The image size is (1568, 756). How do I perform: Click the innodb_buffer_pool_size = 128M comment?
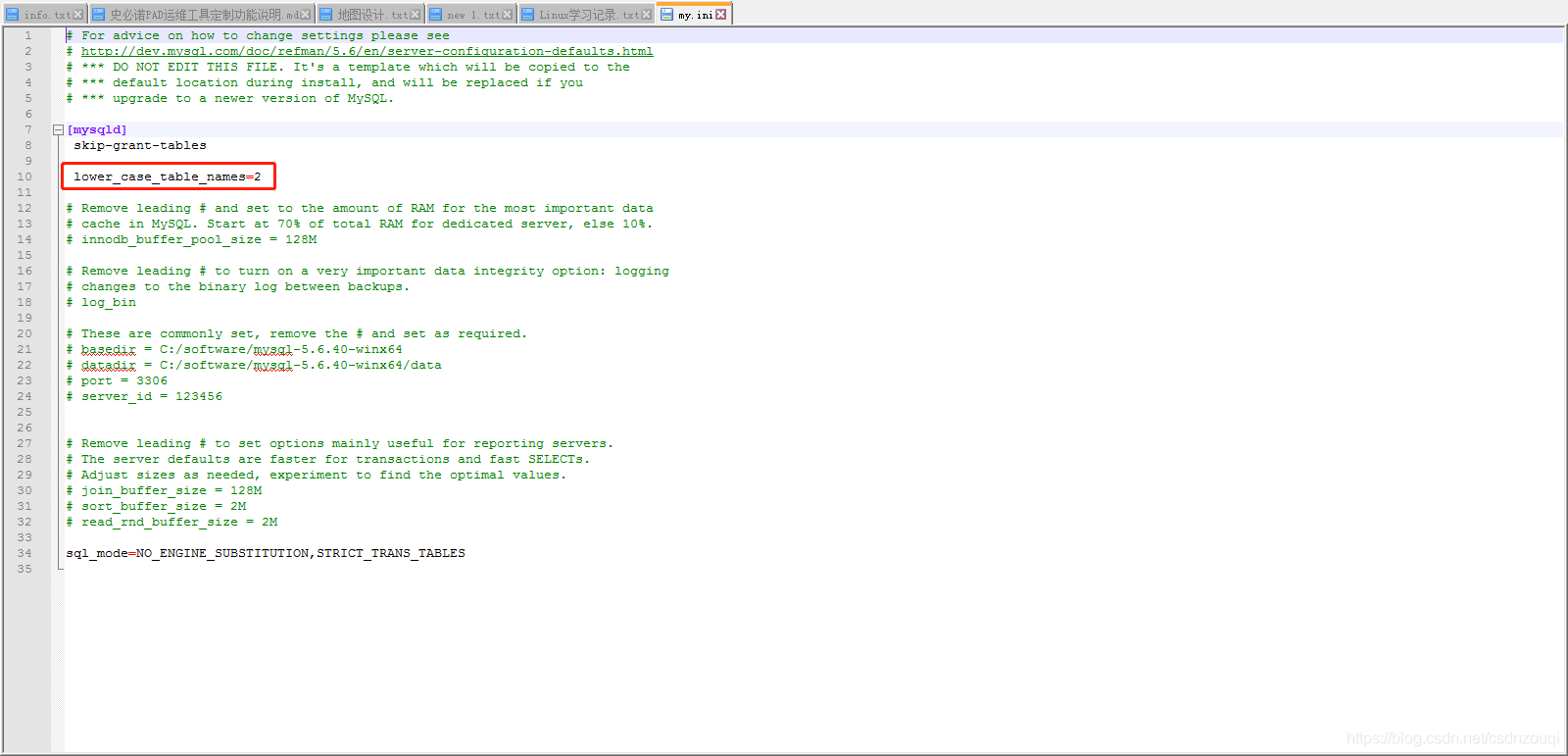(191, 239)
